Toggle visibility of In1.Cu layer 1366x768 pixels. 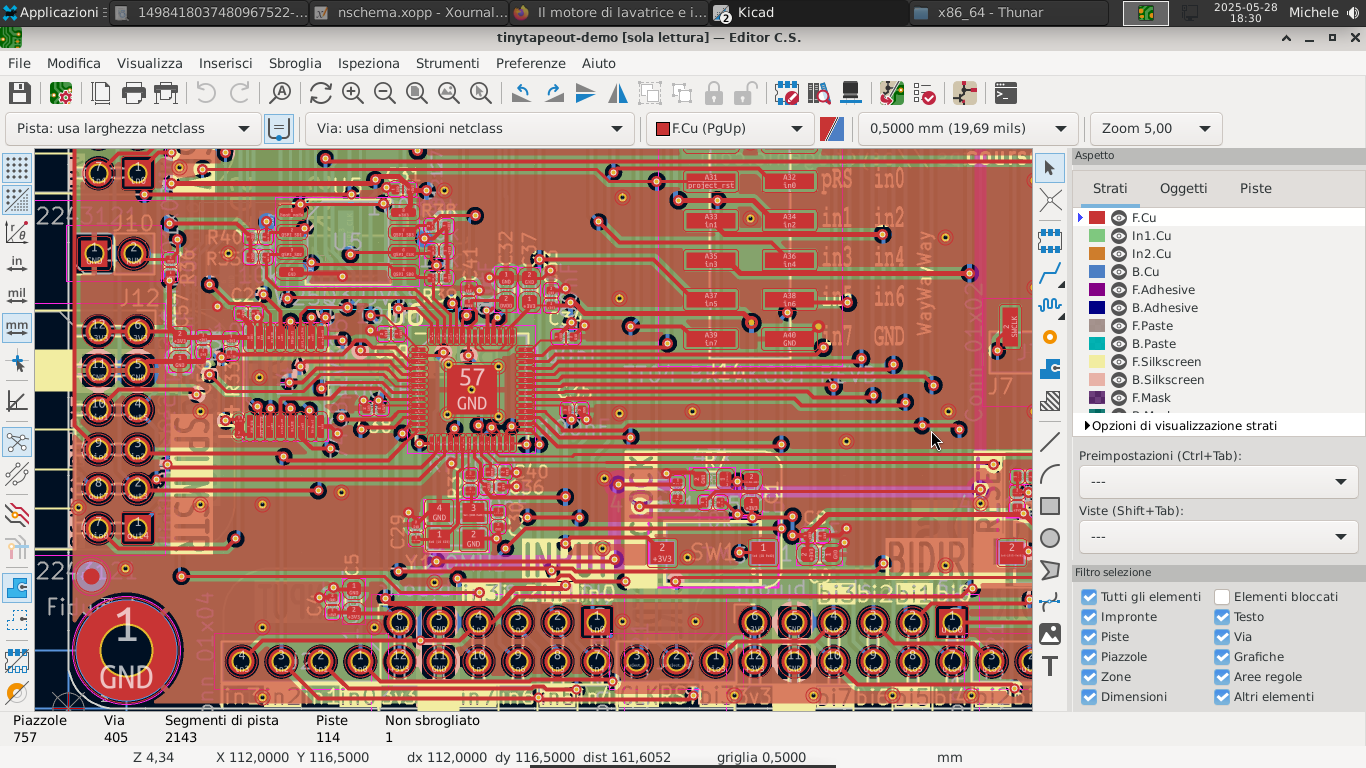coord(1119,236)
